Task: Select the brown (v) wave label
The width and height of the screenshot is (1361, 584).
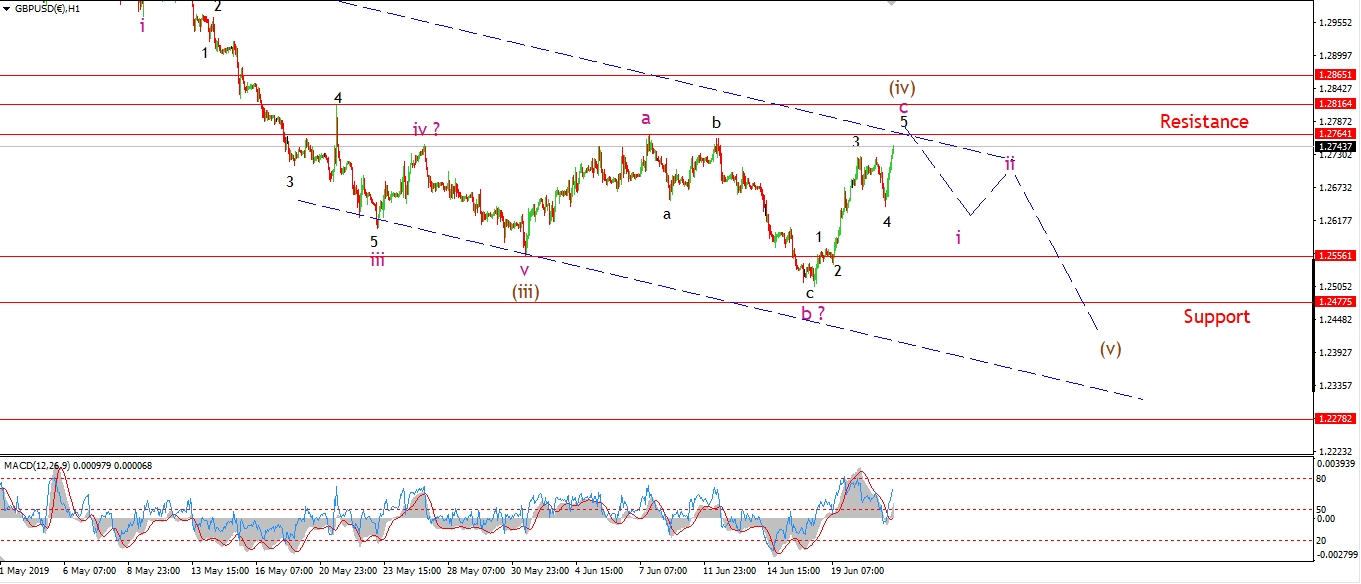Action: (1110, 349)
